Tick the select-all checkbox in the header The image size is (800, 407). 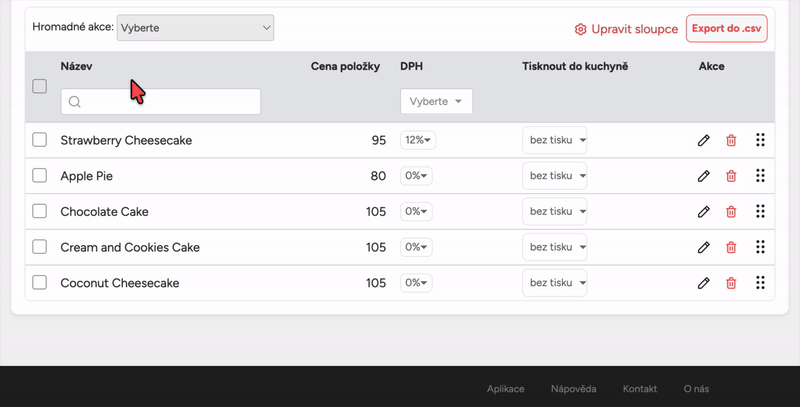coord(40,86)
